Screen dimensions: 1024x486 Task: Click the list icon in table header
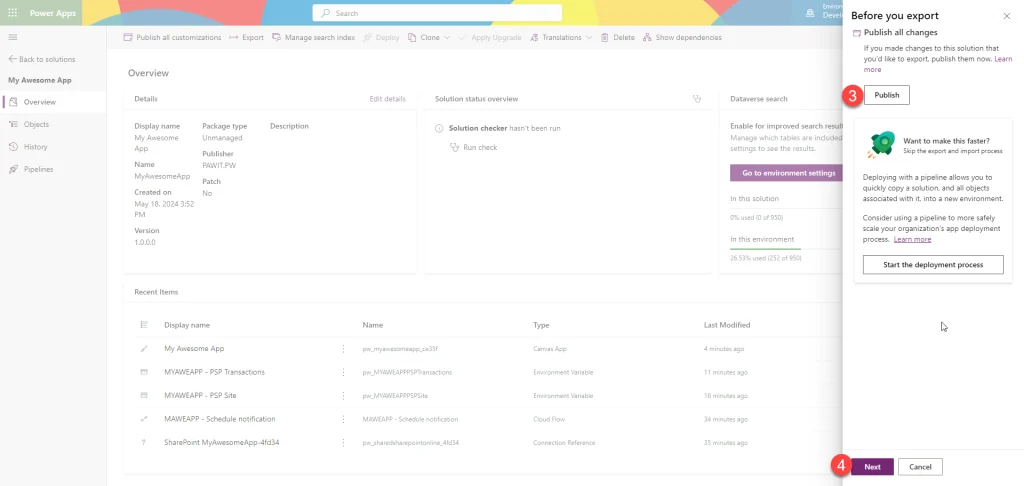[144, 325]
